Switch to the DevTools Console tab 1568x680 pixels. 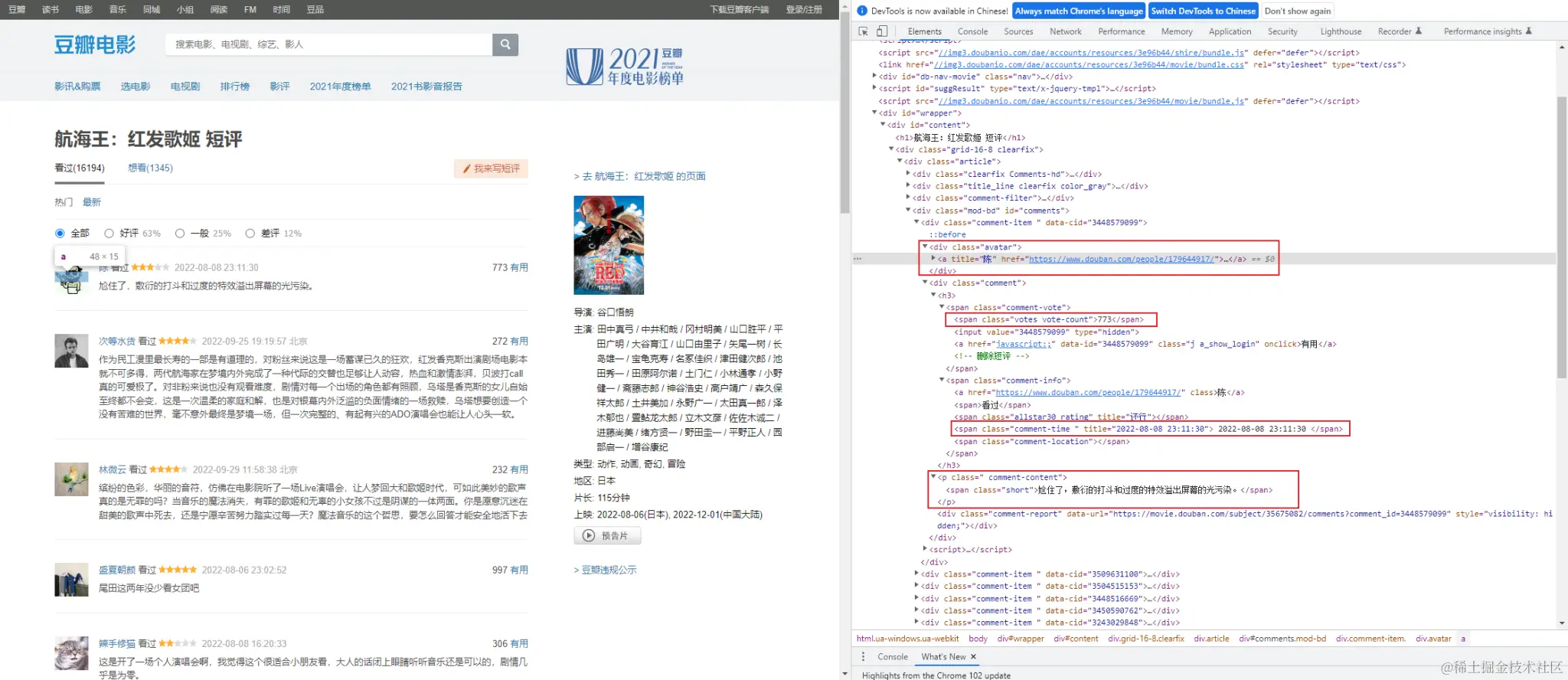tap(972, 31)
